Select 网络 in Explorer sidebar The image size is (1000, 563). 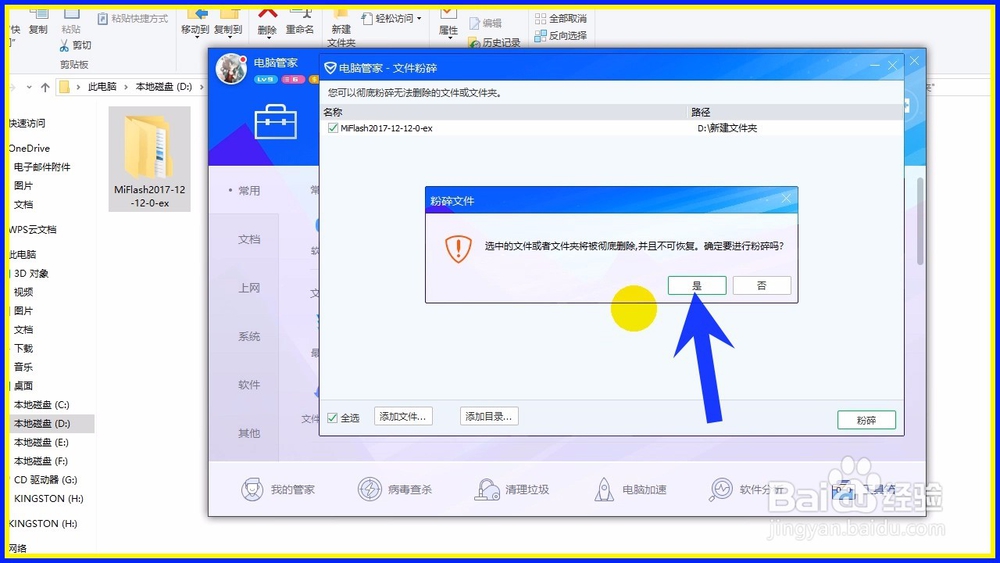tap(18, 548)
